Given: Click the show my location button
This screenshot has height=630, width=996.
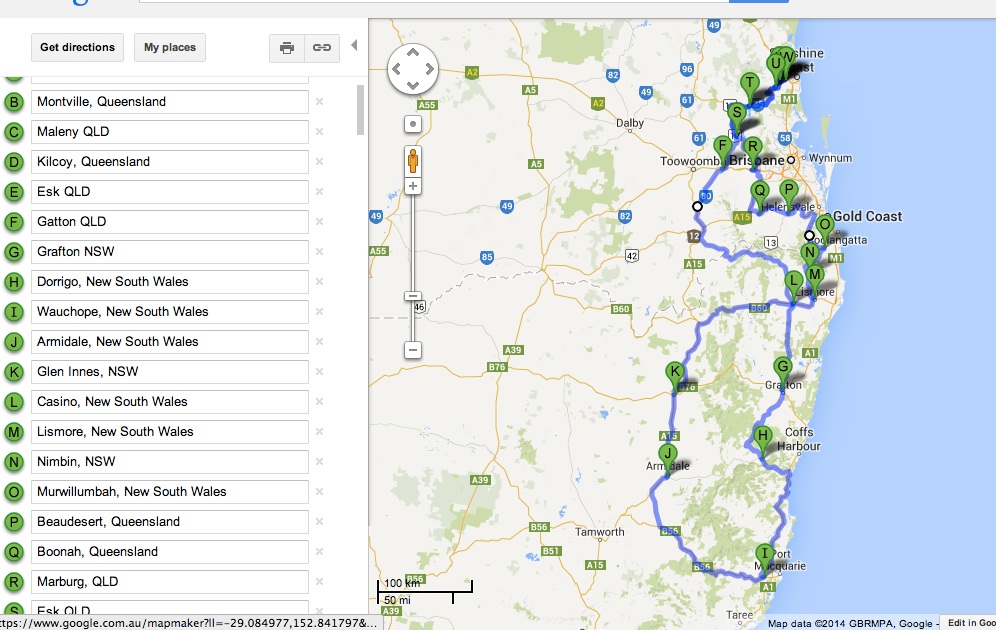Looking at the screenshot, I should click(x=413, y=124).
